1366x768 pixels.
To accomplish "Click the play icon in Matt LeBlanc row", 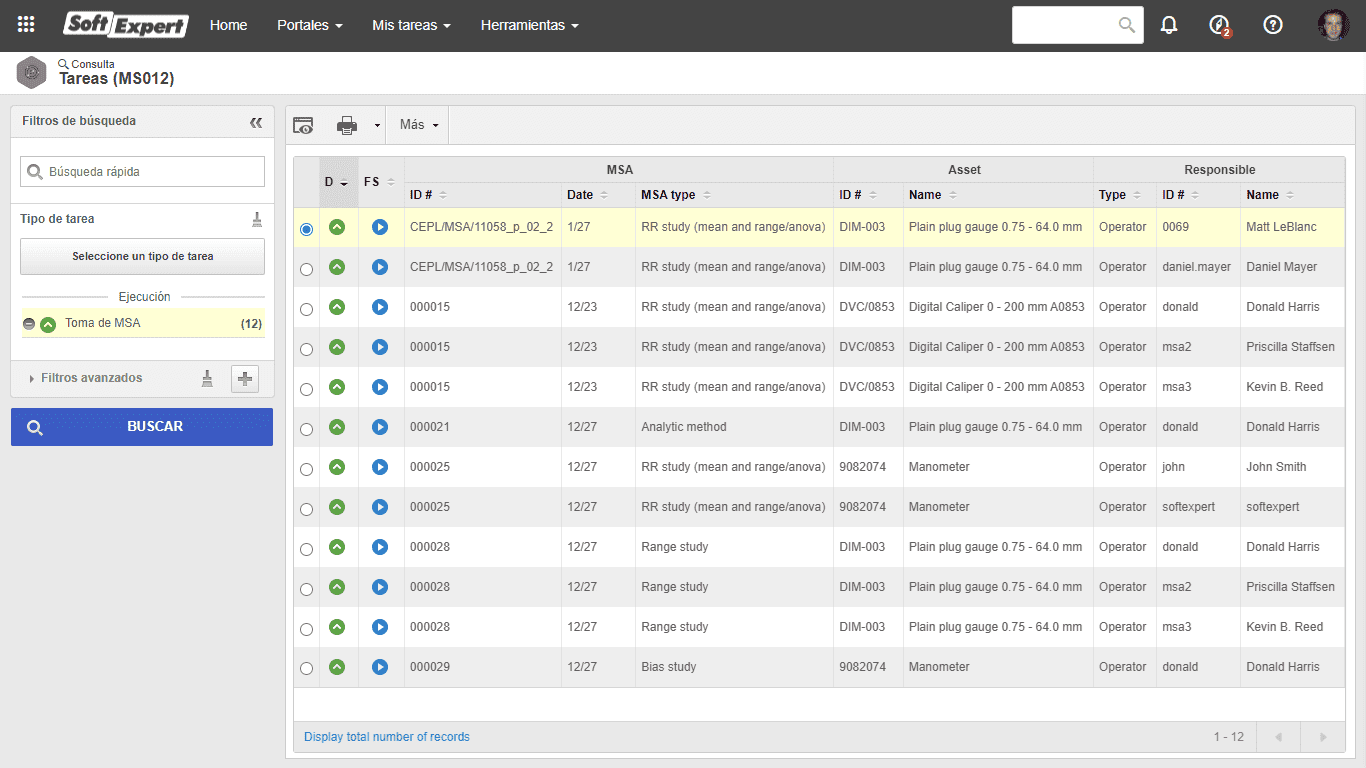I will coord(379,227).
